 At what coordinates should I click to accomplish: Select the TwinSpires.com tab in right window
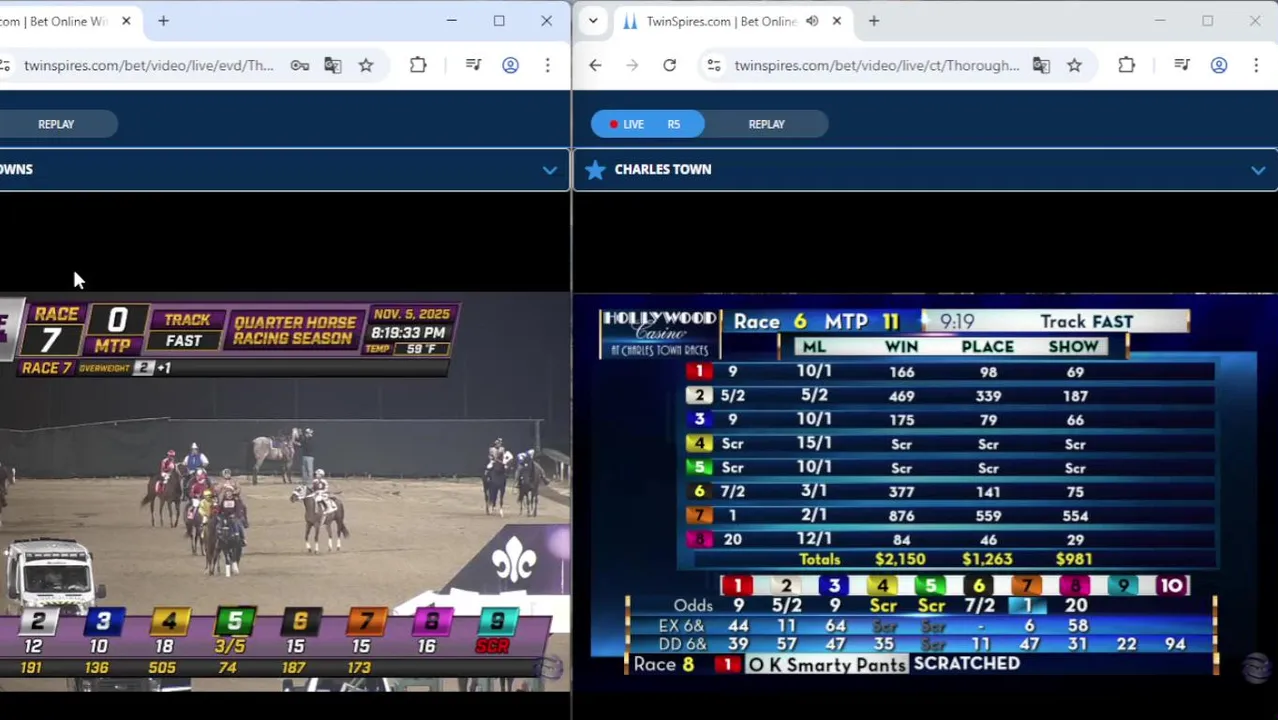click(721, 21)
